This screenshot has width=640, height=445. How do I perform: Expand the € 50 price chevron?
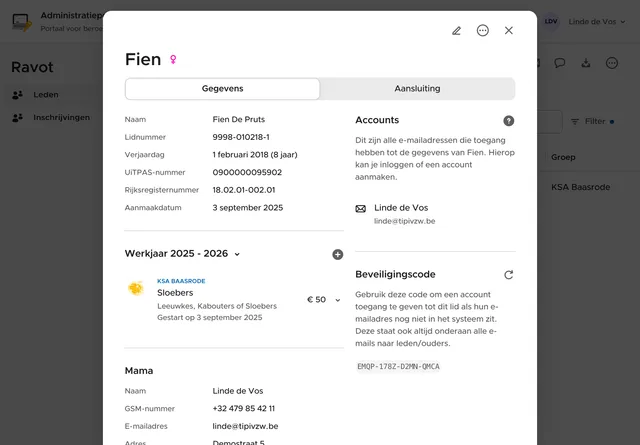pyautogui.click(x=338, y=300)
